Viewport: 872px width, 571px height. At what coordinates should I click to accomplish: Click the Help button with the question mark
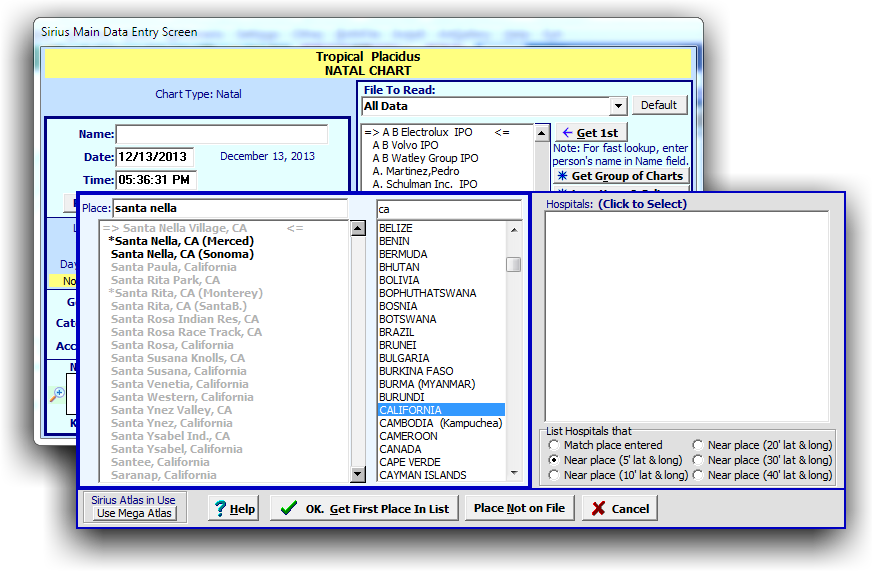coord(234,508)
